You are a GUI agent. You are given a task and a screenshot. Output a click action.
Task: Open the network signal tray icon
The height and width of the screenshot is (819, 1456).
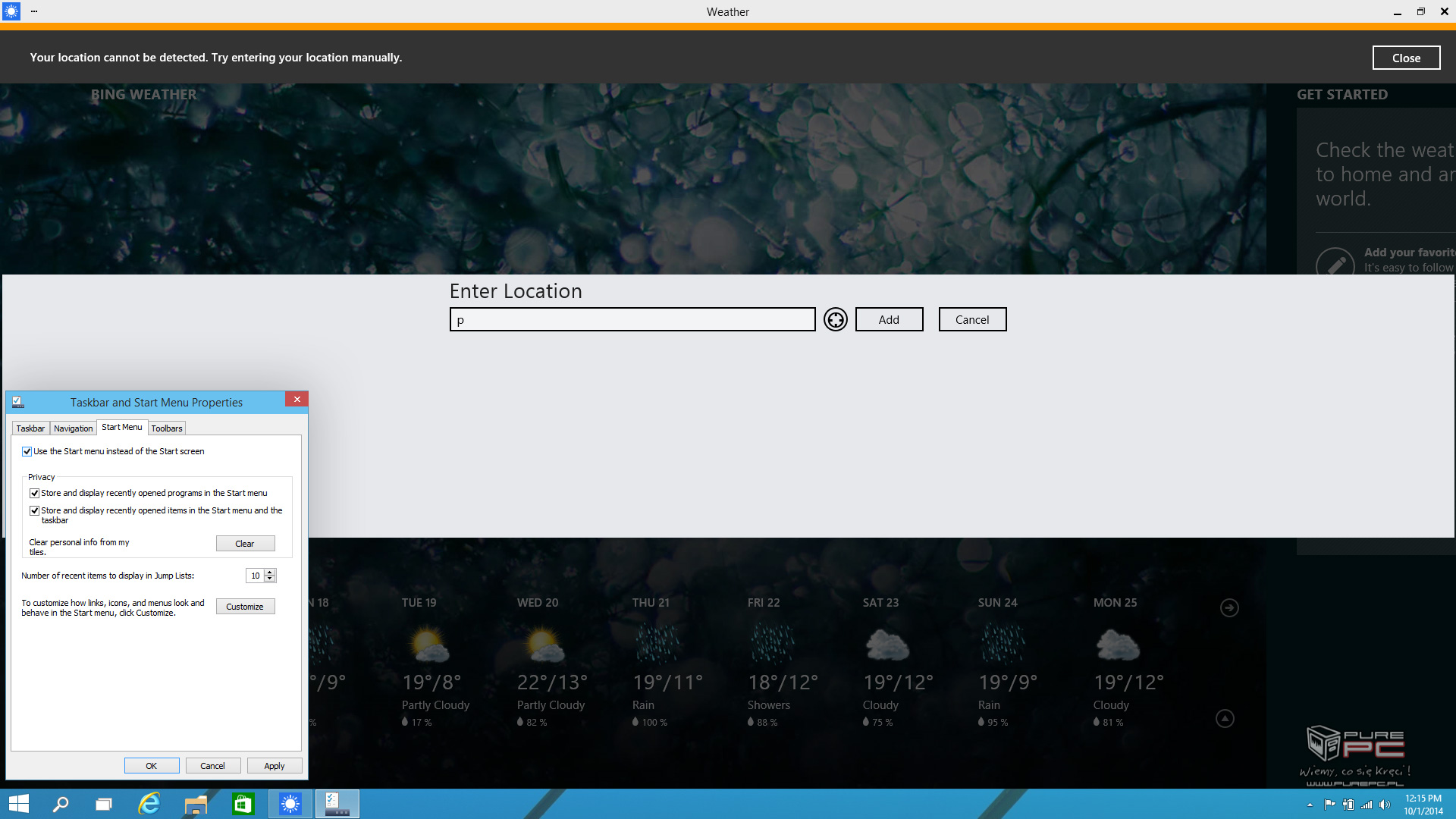[x=1367, y=805]
